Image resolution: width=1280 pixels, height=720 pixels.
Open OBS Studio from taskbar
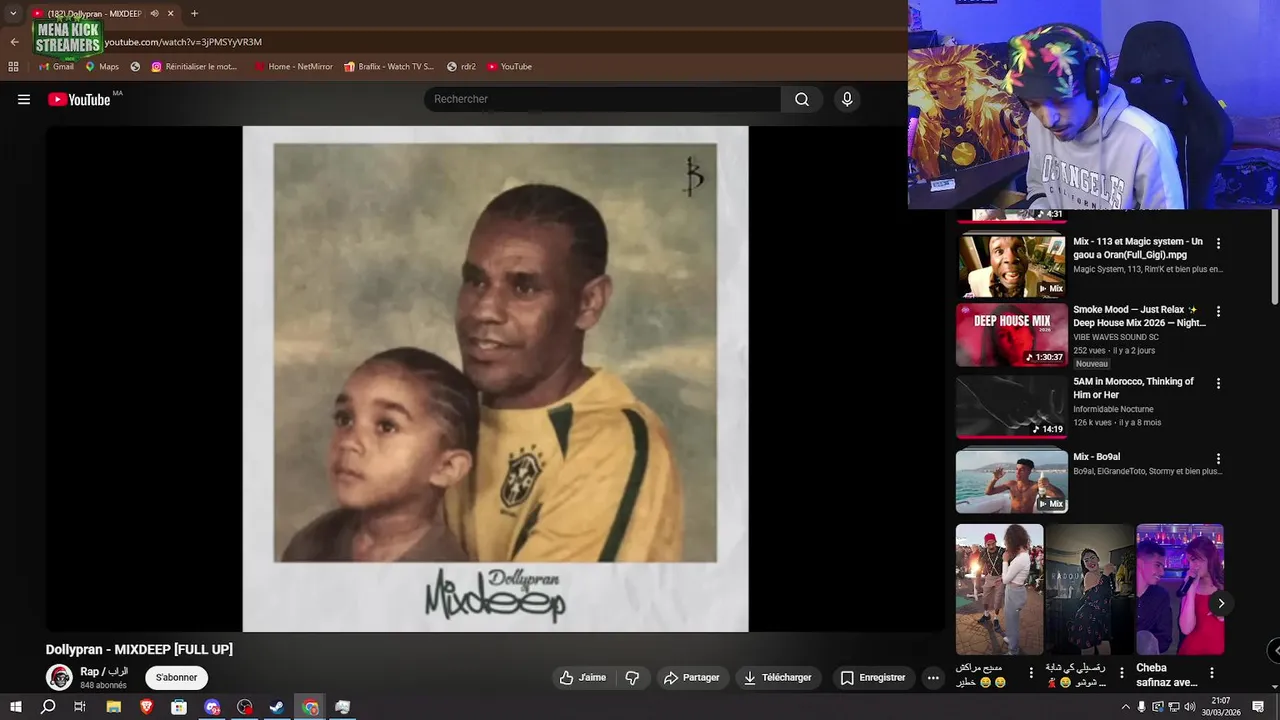tap(245, 707)
